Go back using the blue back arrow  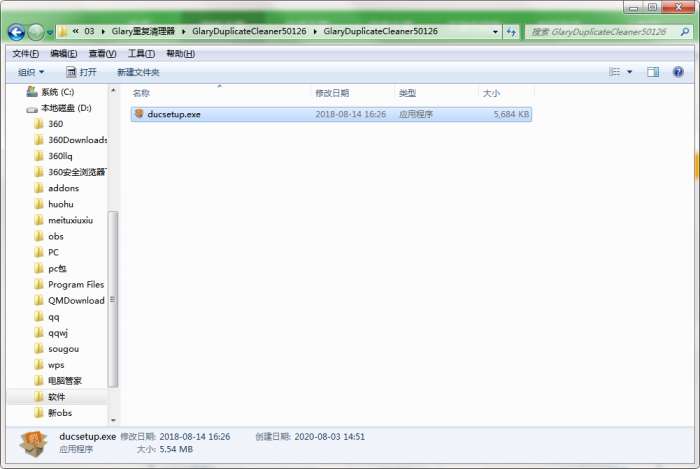click(x=17, y=32)
